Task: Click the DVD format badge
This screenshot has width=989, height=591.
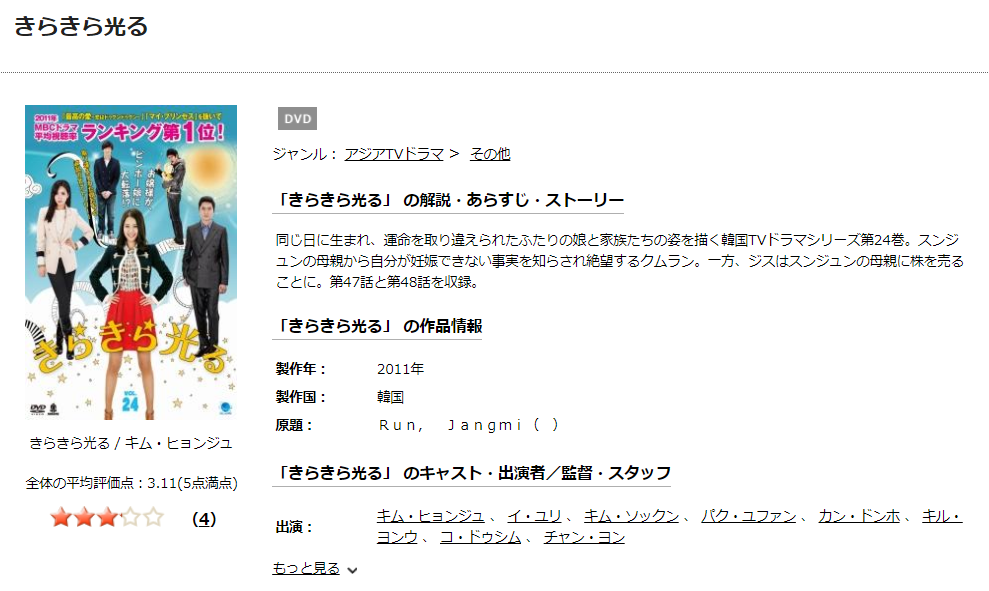Action: [x=298, y=119]
